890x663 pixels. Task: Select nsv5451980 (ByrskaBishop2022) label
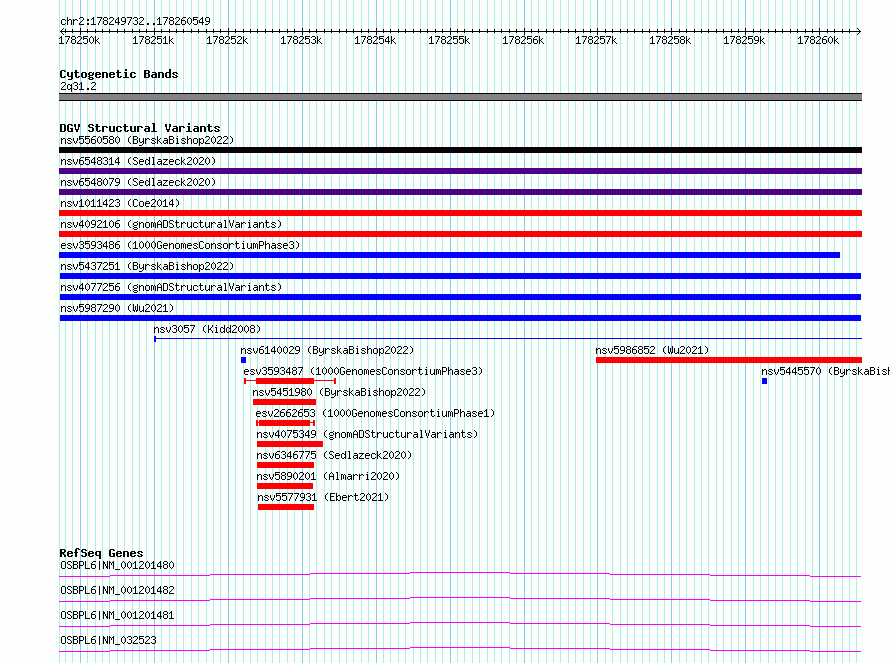pyautogui.click(x=339, y=392)
